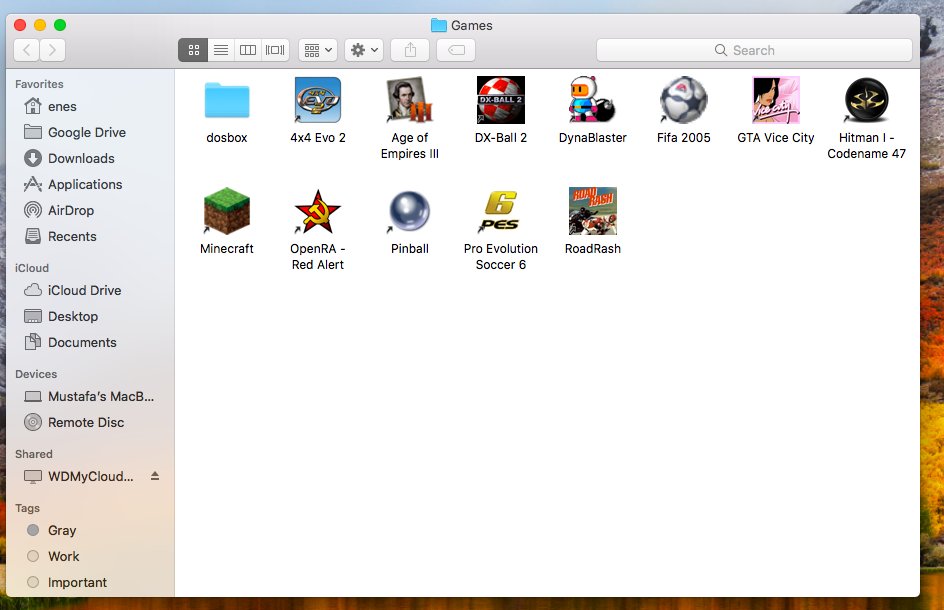Screen dimensions: 944x610
Task: Open iCloud Drive in the sidebar
Action: (x=90, y=290)
